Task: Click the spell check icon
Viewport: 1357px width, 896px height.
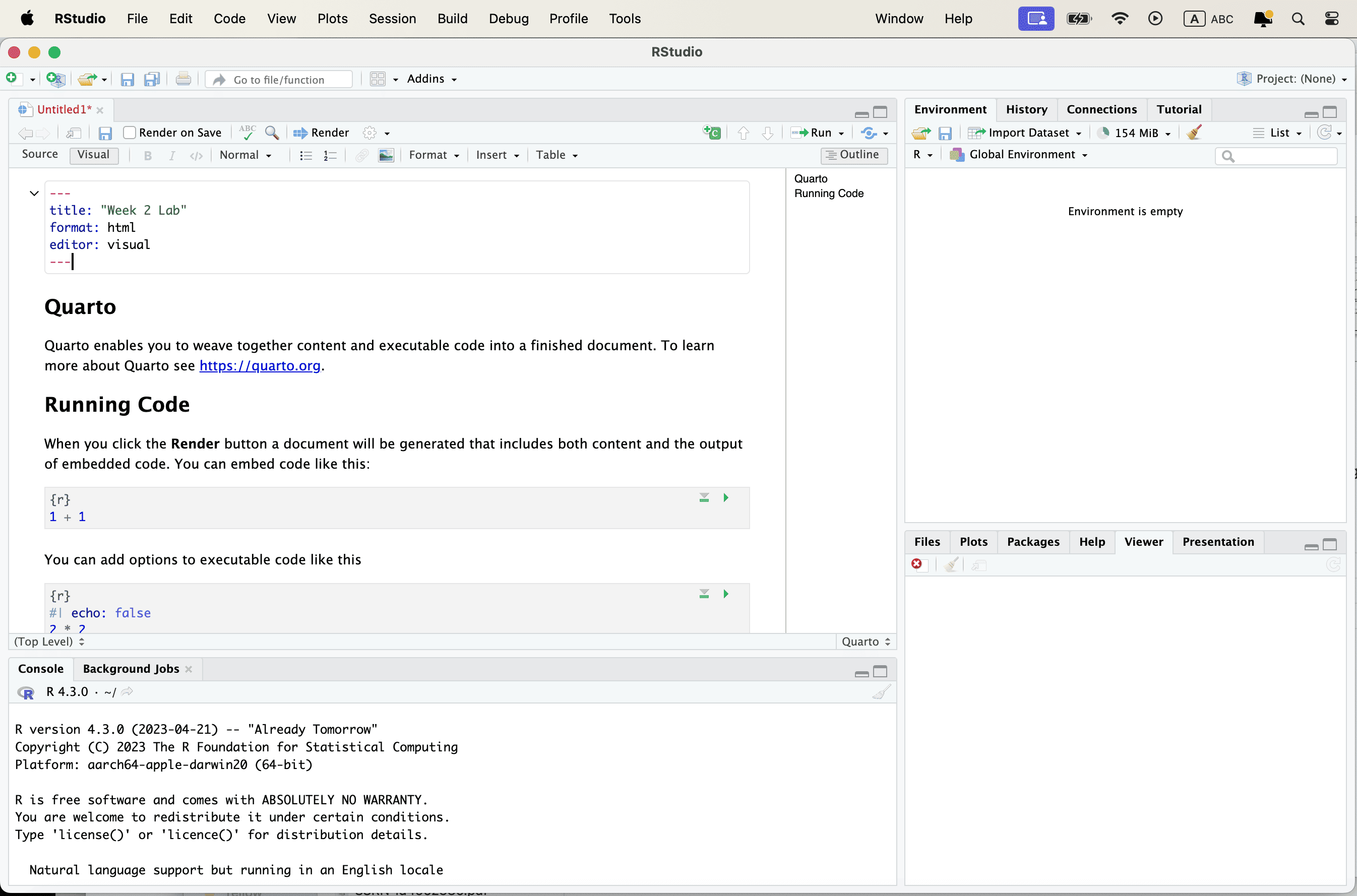Action: point(247,133)
